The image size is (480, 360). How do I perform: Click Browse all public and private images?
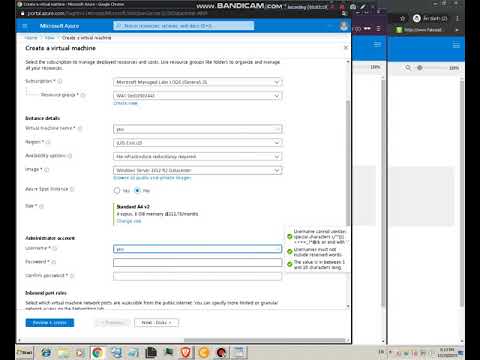coord(152,178)
